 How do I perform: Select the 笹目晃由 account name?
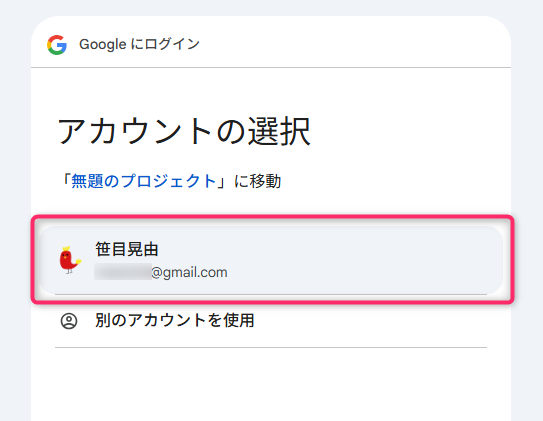[127, 249]
